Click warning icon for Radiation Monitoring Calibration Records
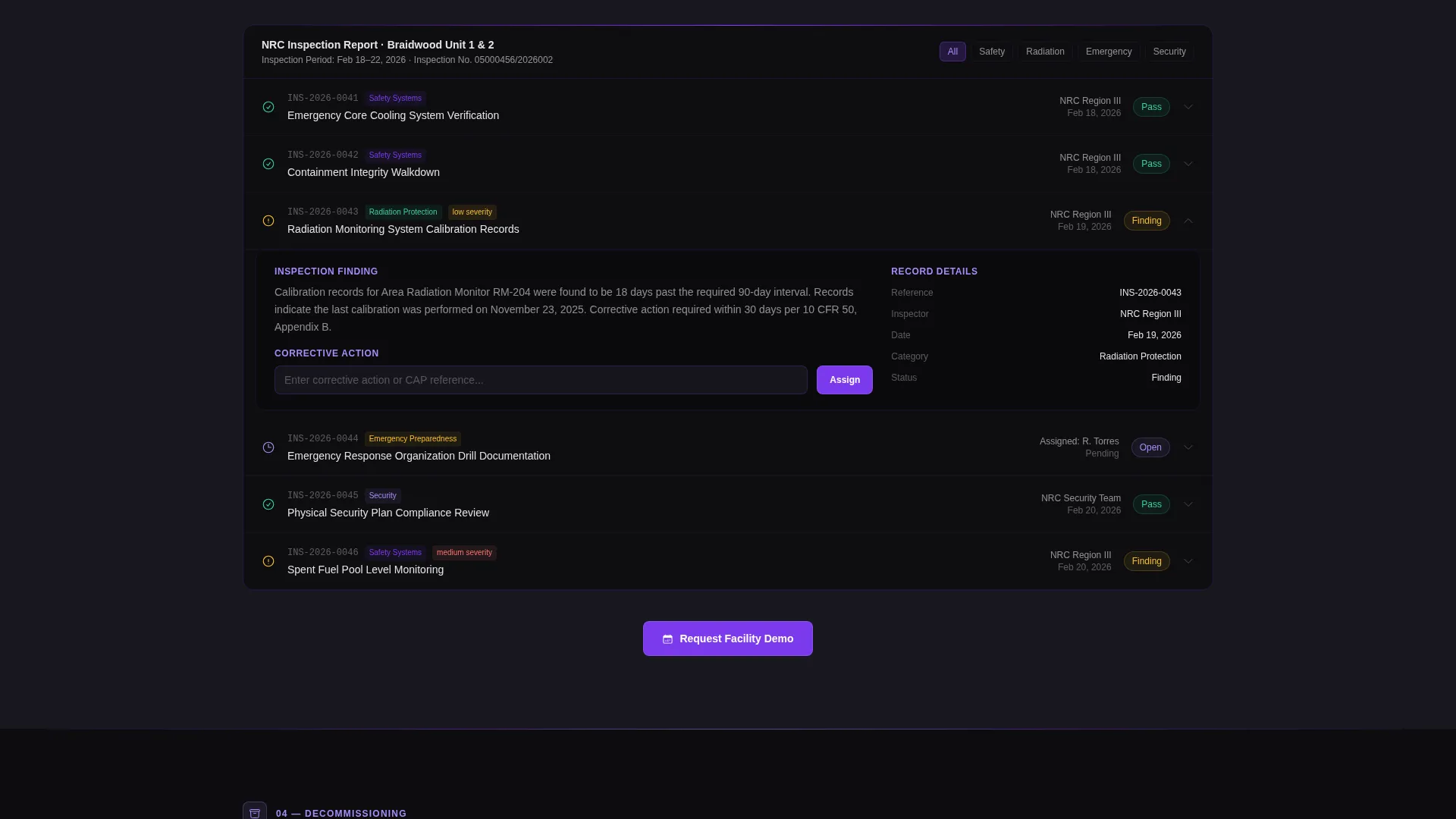This screenshot has width=1456, height=819. click(268, 221)
